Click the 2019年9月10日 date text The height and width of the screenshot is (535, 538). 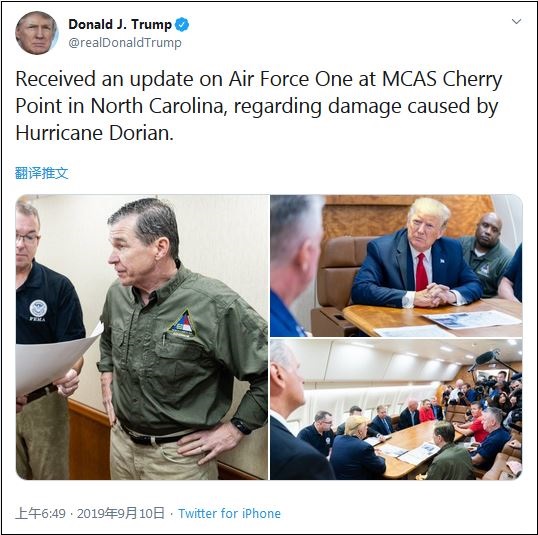click(121, 513)
